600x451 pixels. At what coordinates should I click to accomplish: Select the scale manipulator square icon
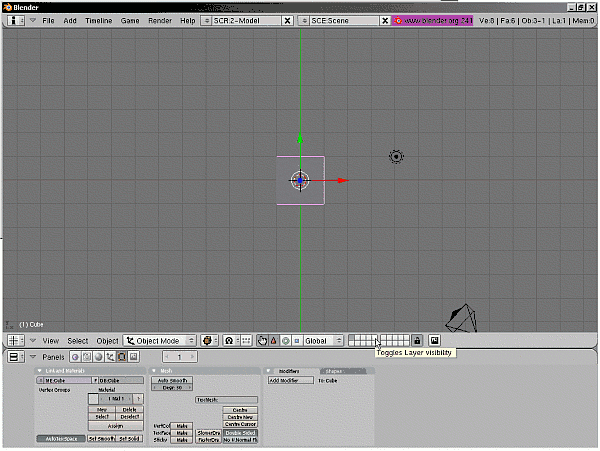296,341
